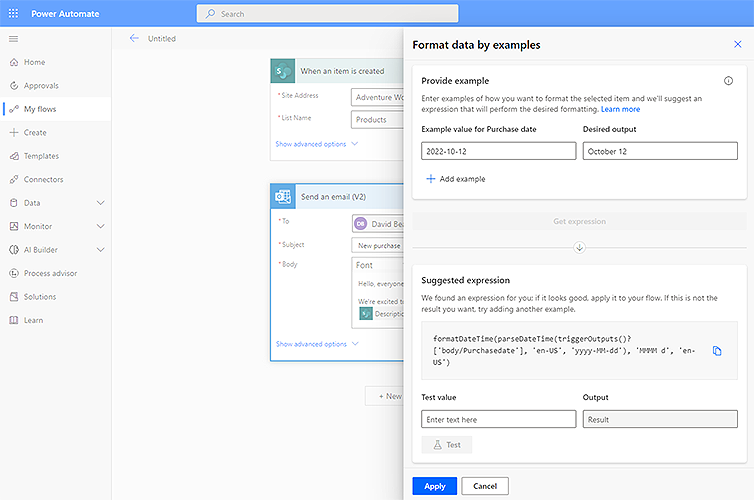Click Get expression button
The image size is (754, 500).
[579, 221]
